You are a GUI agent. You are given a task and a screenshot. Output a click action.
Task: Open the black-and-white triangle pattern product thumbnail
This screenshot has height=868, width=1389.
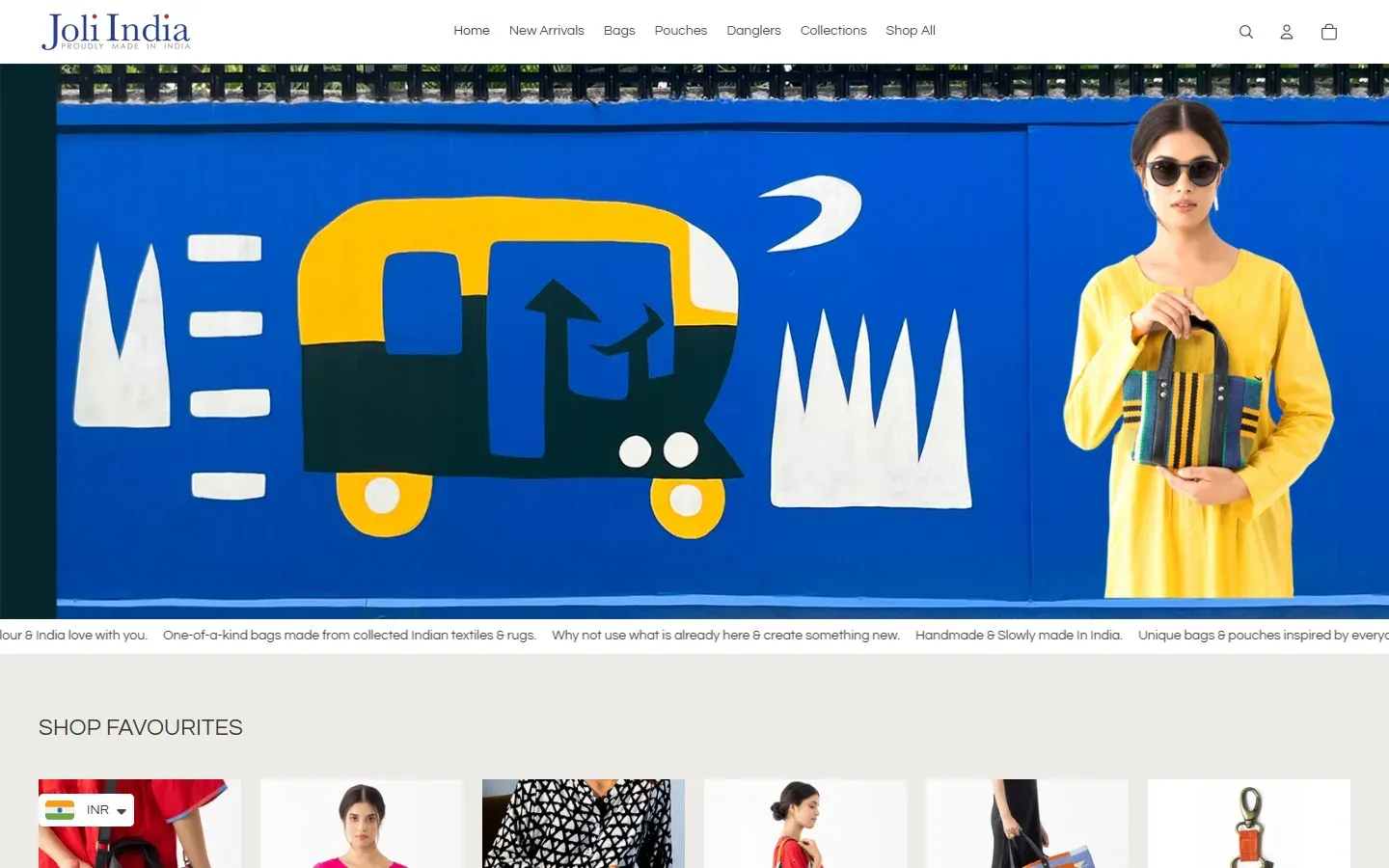pos(584,824)
